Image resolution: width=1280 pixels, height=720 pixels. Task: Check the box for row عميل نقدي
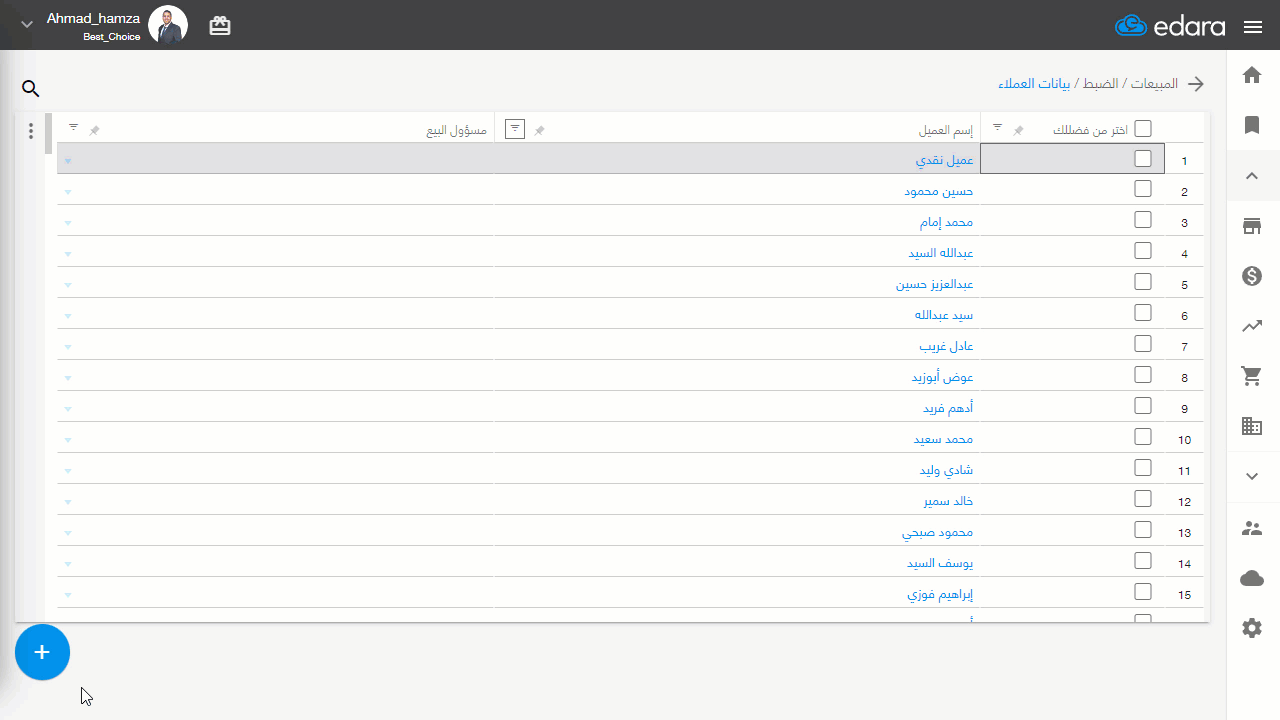(1143, 158)
